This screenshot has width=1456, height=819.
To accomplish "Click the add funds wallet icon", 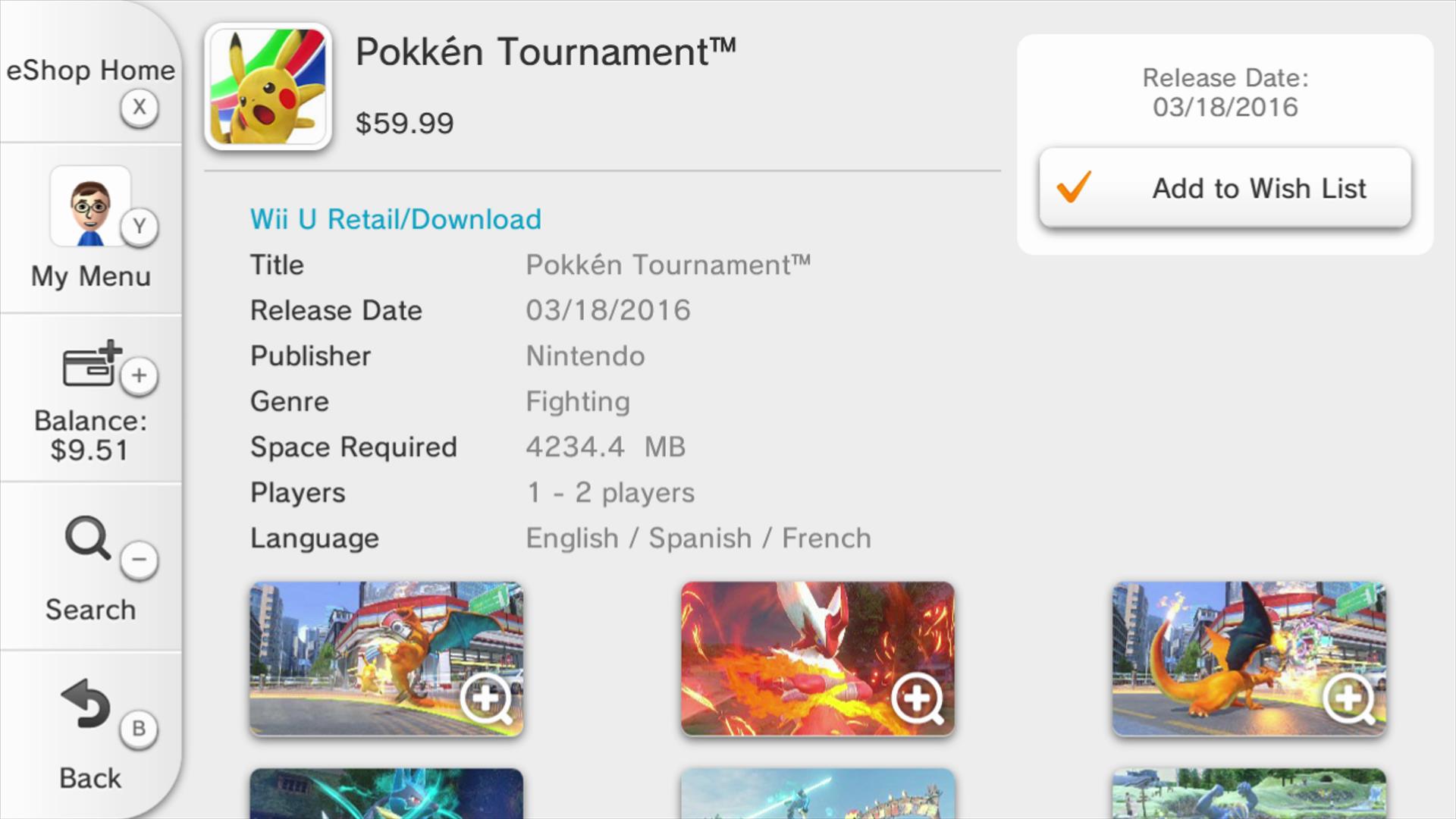I will pos(91,365).
